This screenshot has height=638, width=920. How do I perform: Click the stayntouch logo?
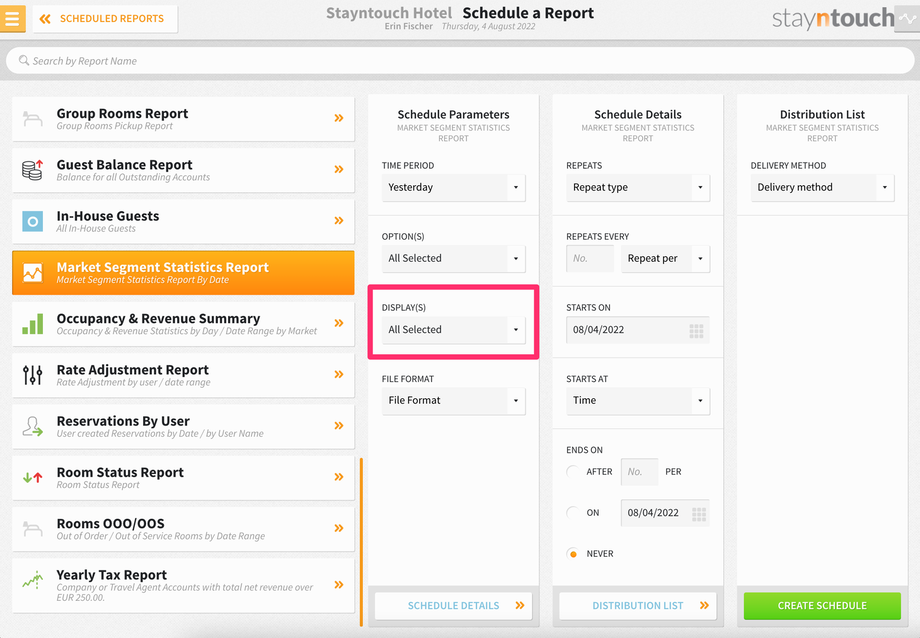833,19
